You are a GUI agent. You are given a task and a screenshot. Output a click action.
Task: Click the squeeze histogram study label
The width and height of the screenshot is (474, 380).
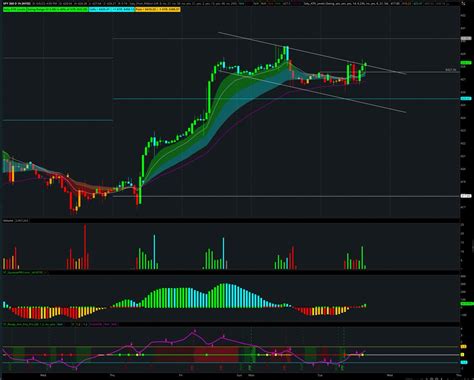tap(24, 273)
